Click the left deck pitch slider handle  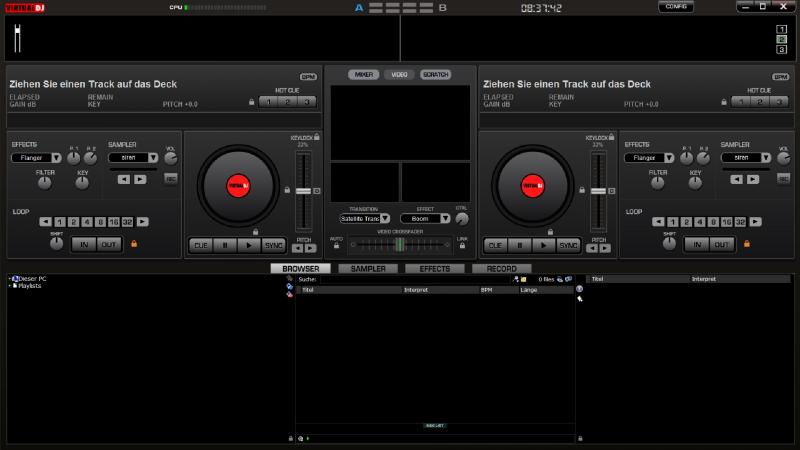pyautogui.click(x=304, y=191)
